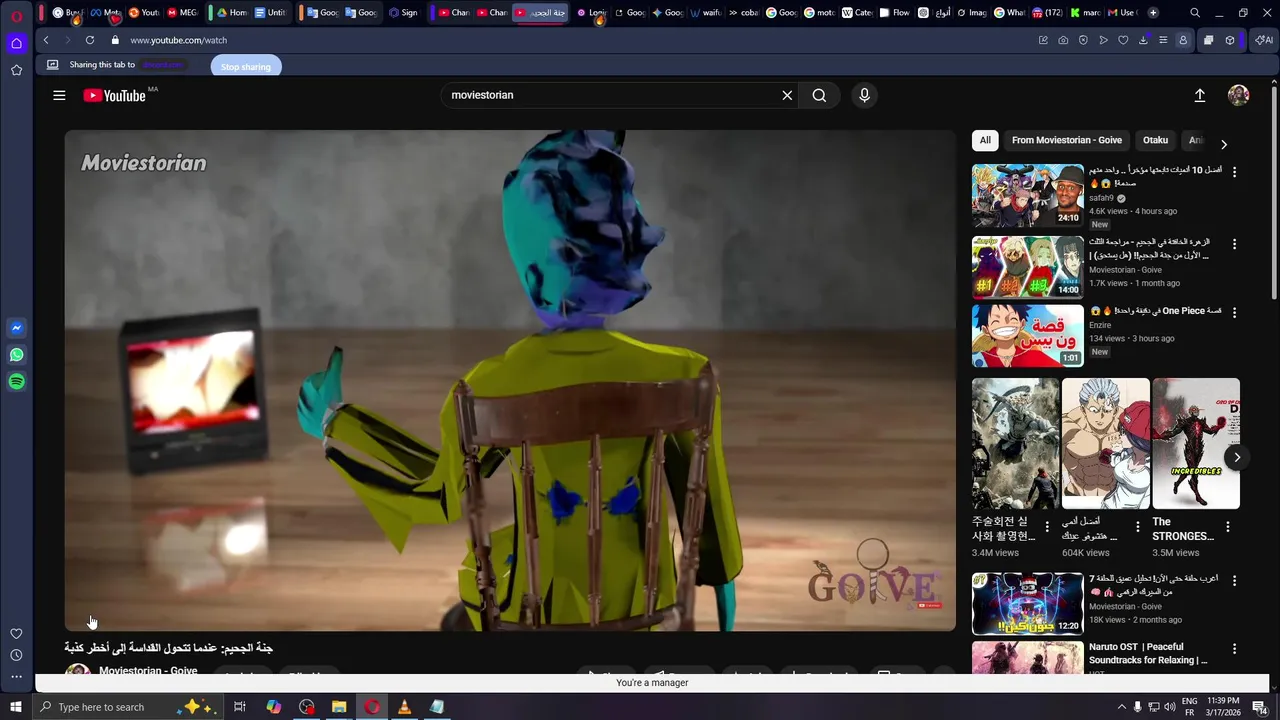This screenshot has width=1280, height=720.
Task: Open VLC from the taskbar
Action: [404, 707]
